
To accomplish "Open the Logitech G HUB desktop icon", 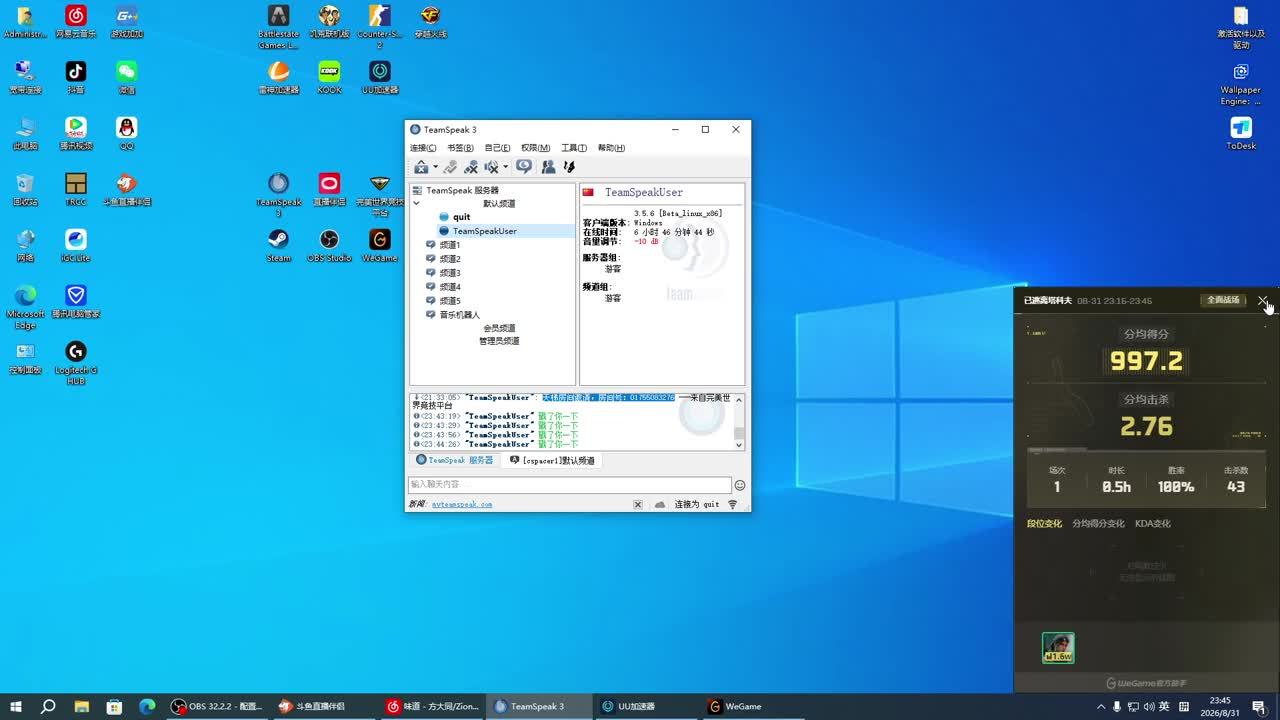I will click(76, 363).
